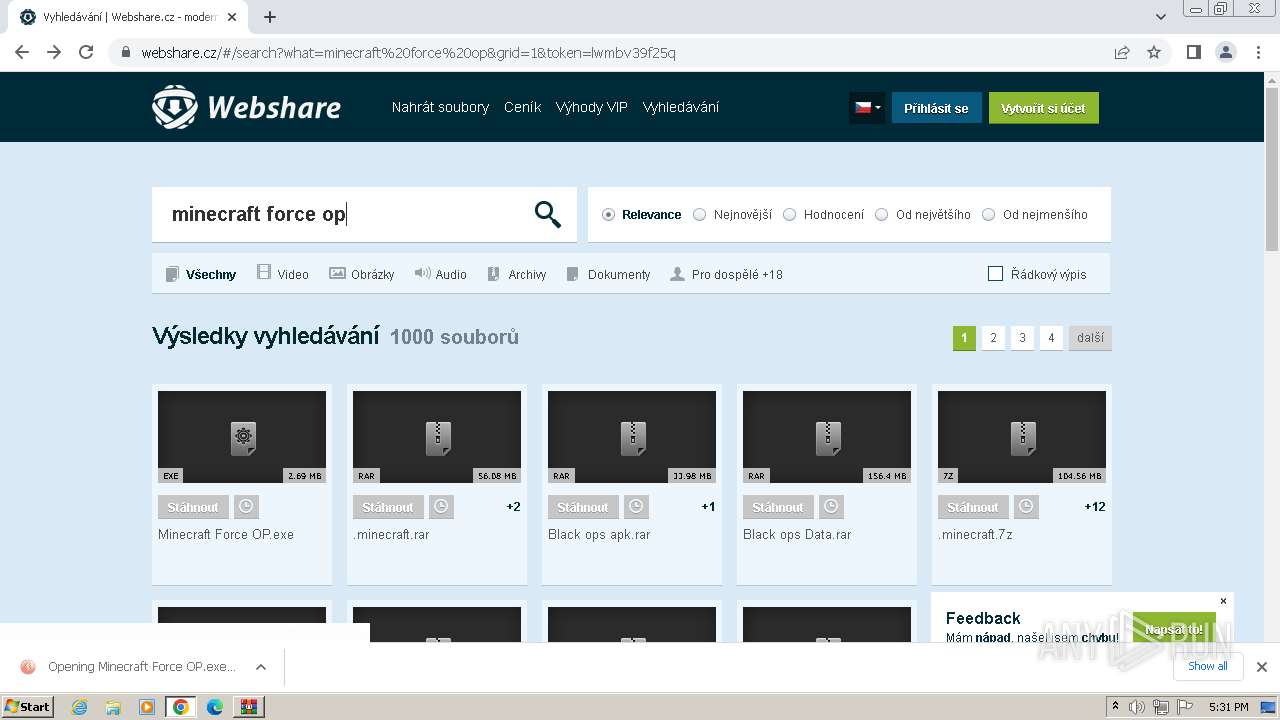
Task: Filter by Všechny file types
Action: point(201,274)
